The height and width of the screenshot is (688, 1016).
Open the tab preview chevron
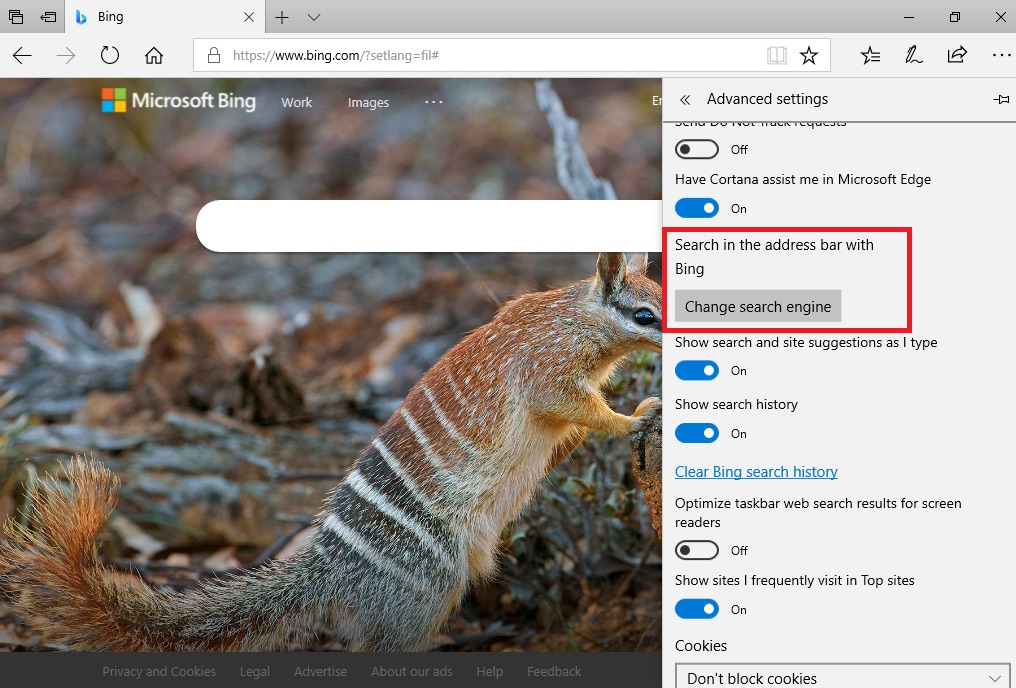click(314, 18)
